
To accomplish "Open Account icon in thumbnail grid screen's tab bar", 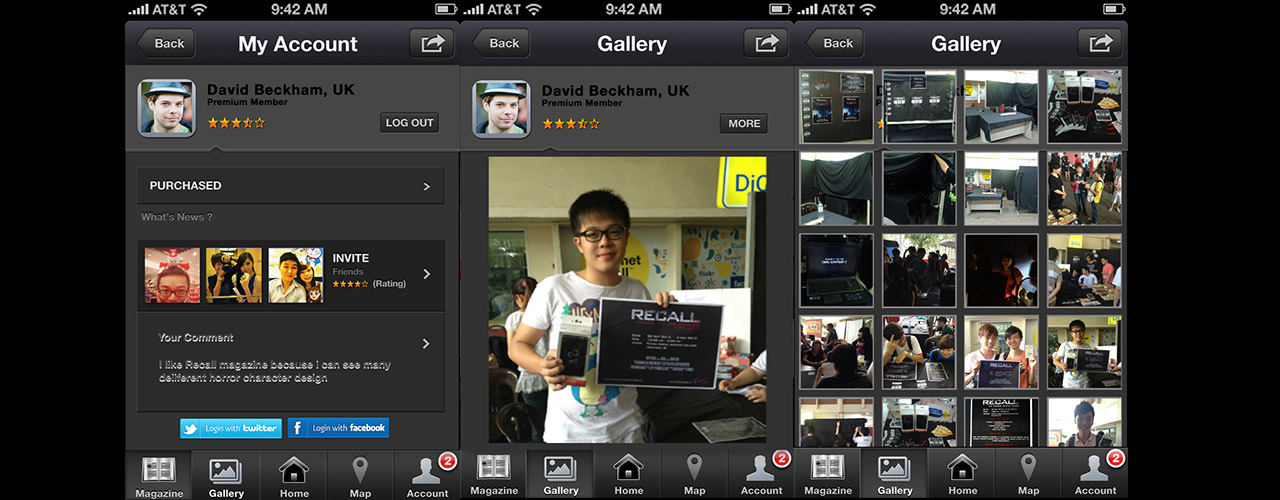I will (1095, 475).
